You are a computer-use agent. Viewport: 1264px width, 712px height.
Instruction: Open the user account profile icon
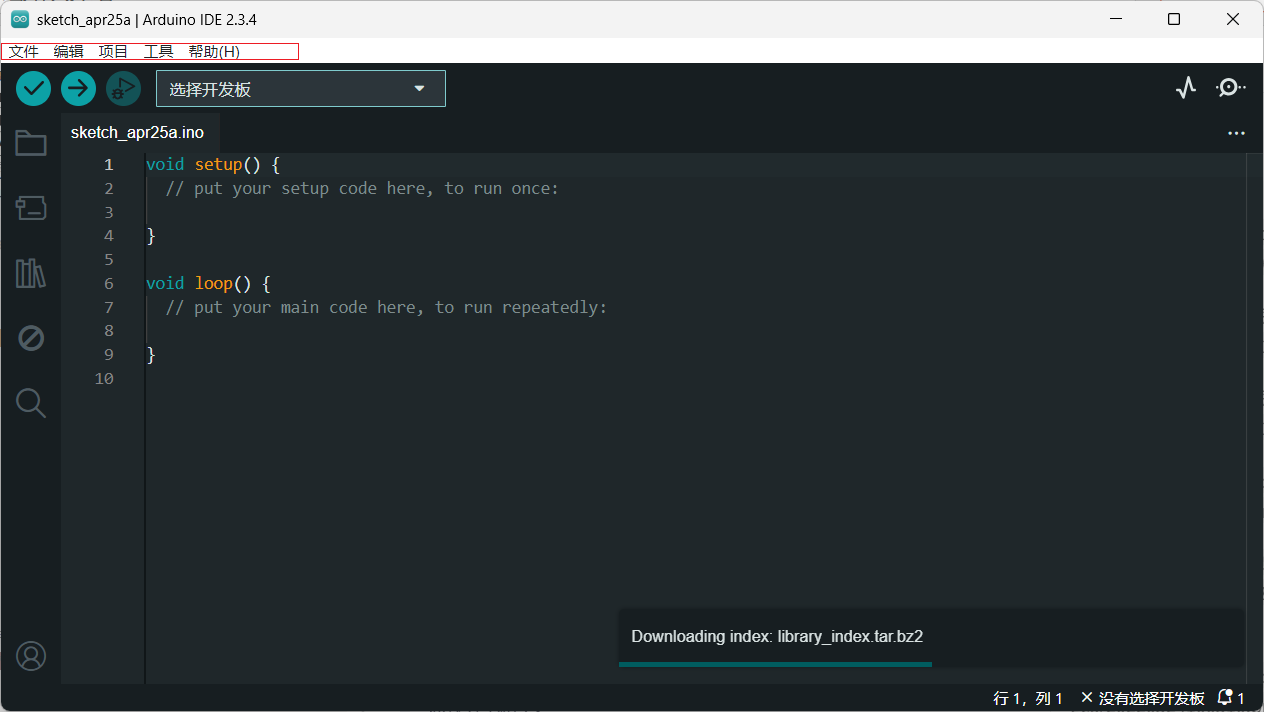(x=31, y=656)
